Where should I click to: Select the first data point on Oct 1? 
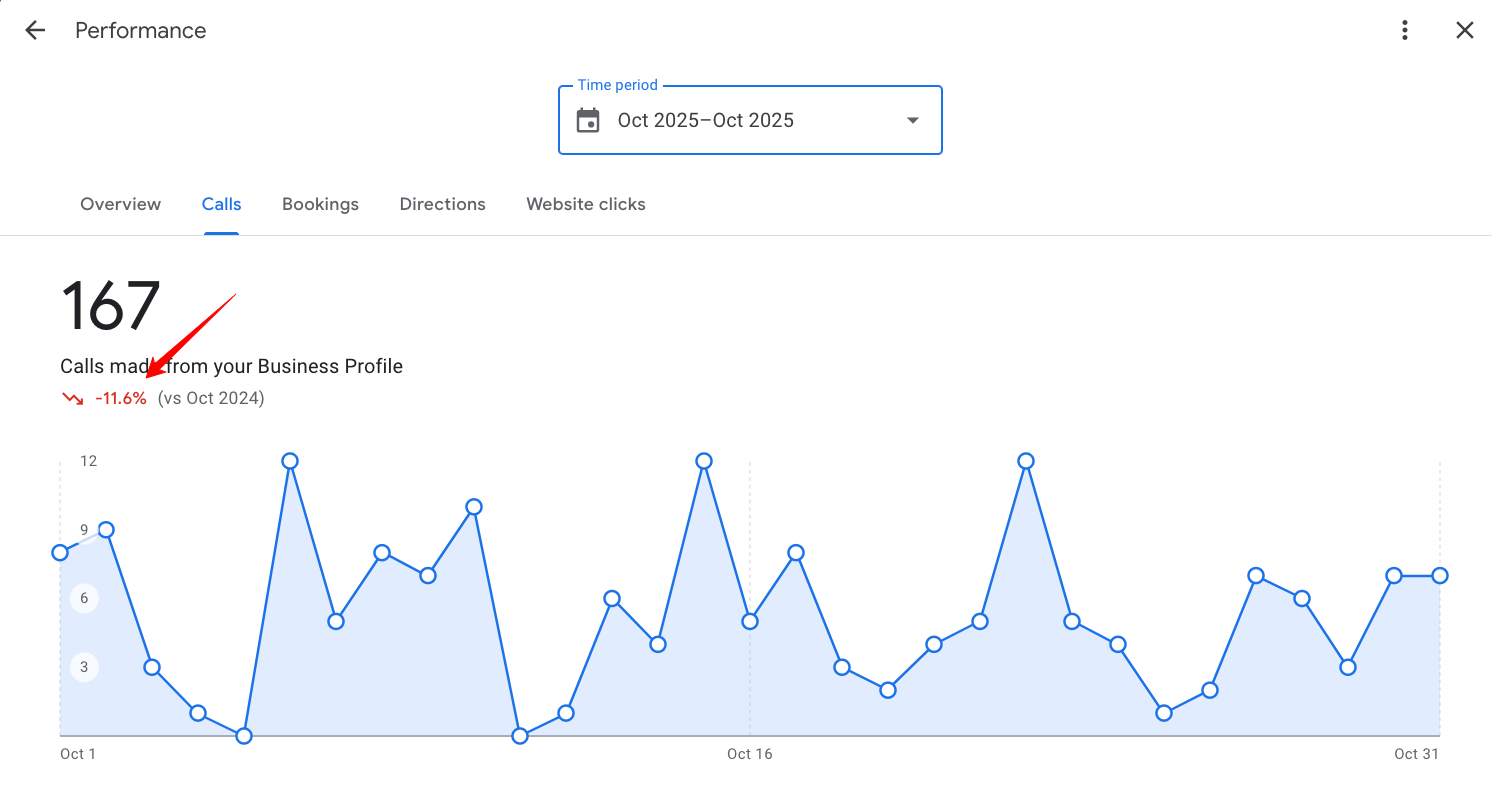[61, 552]
